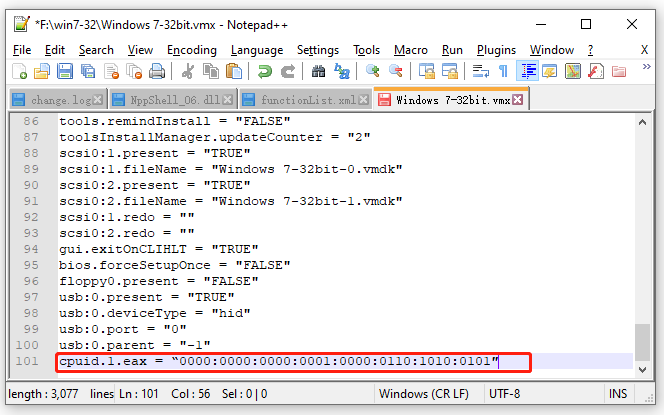
Task: Expand hidden toolbar items with the chevron
Action: pyautogui.click(x=646, y=66)
